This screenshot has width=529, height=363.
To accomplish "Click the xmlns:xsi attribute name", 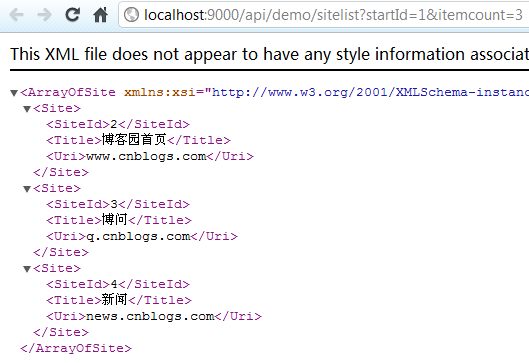I will click(160, 92).
